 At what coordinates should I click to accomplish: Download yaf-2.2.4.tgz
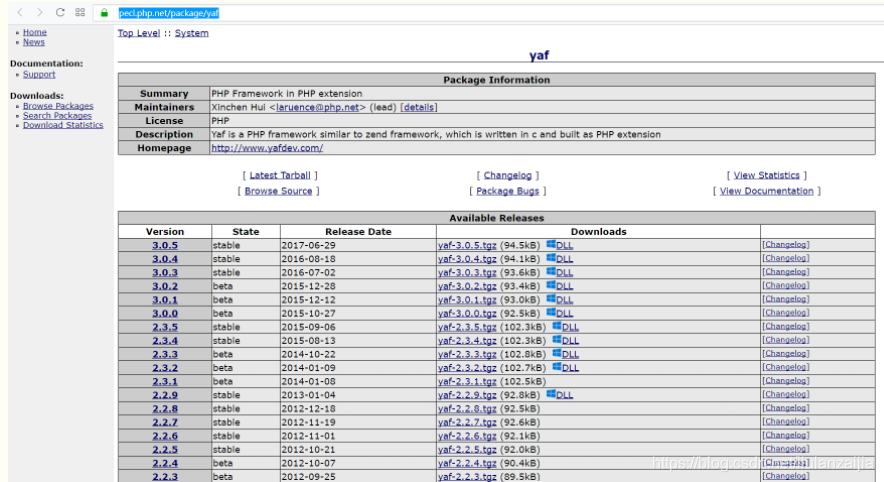pyautogui.click(x=467, y=463)
